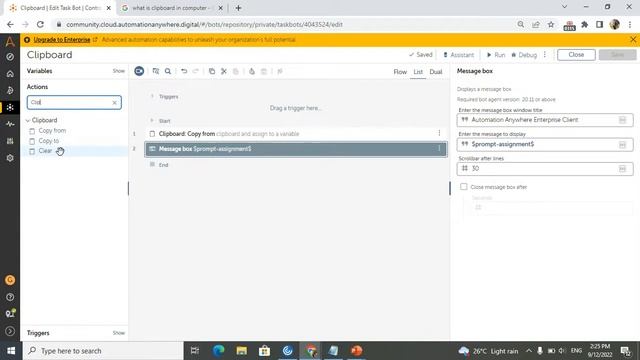640x360 pixels.
Task: Show the Triggers panel at bottom left
Action: (119, 333)
